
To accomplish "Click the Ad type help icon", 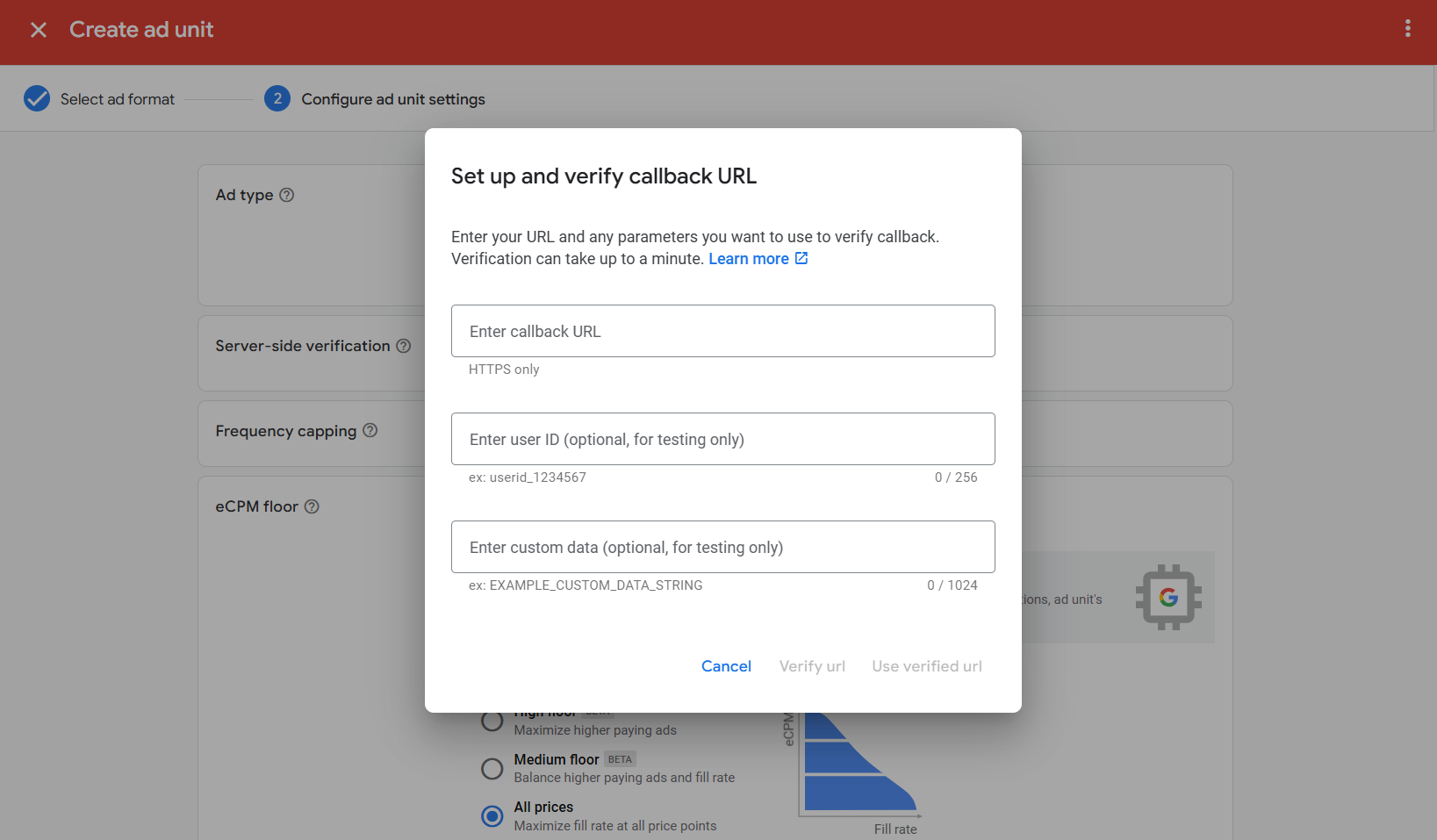I will tap(287, 195).
